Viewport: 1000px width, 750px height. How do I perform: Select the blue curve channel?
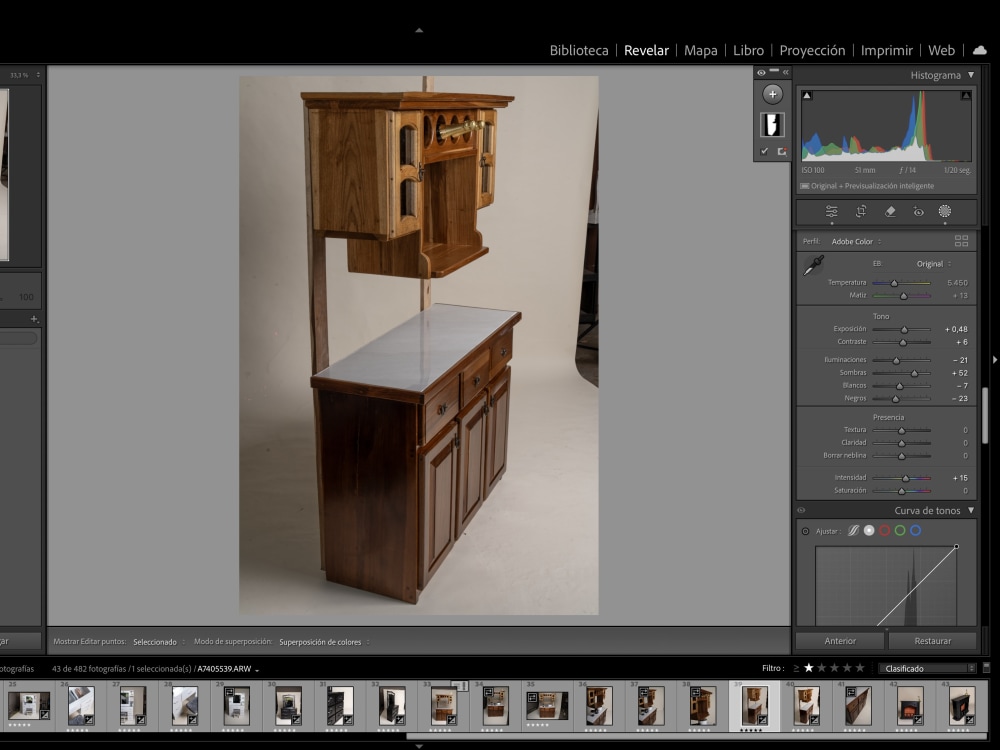pyautogui.click(x=915, y=531)
